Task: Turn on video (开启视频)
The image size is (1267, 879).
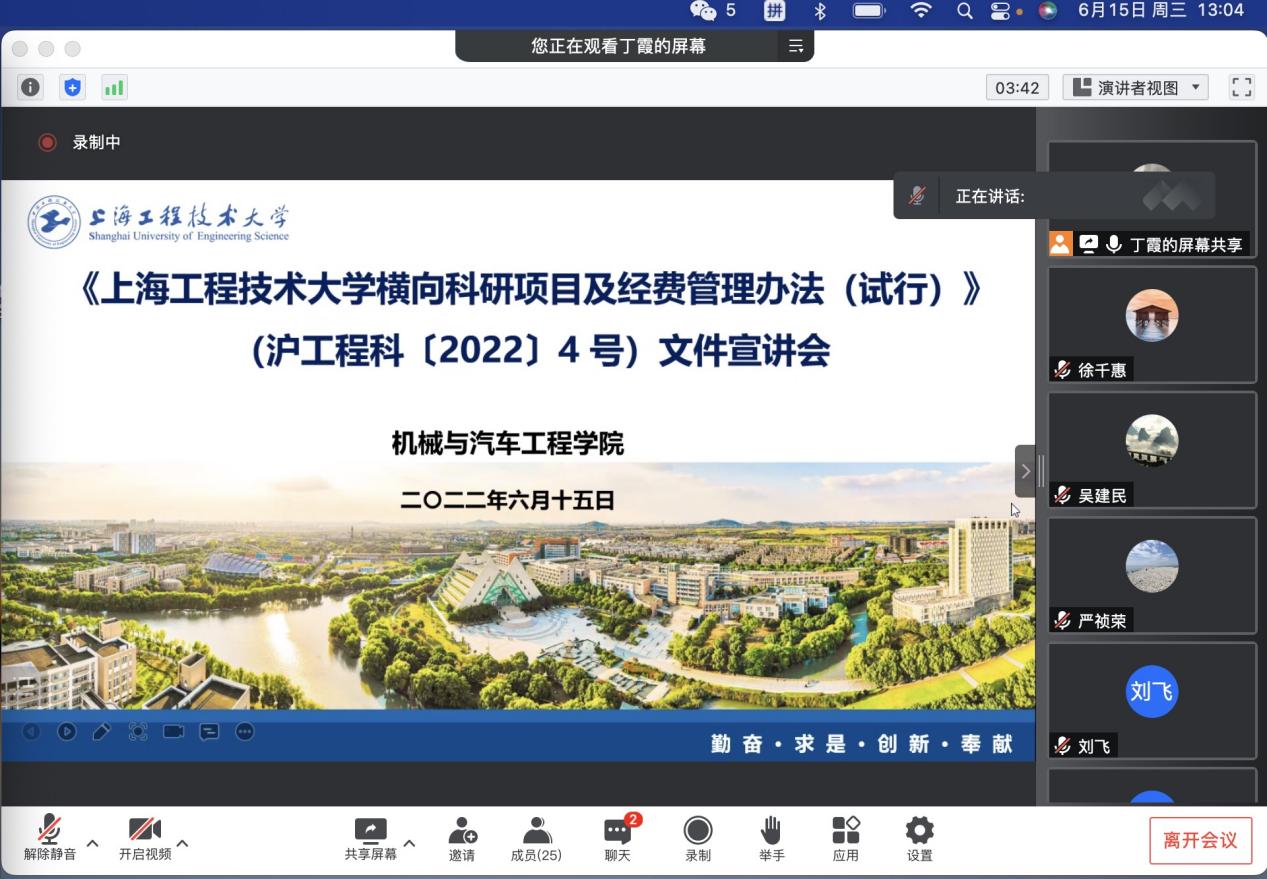Action: pyautogui.click(x=145, y=838)
